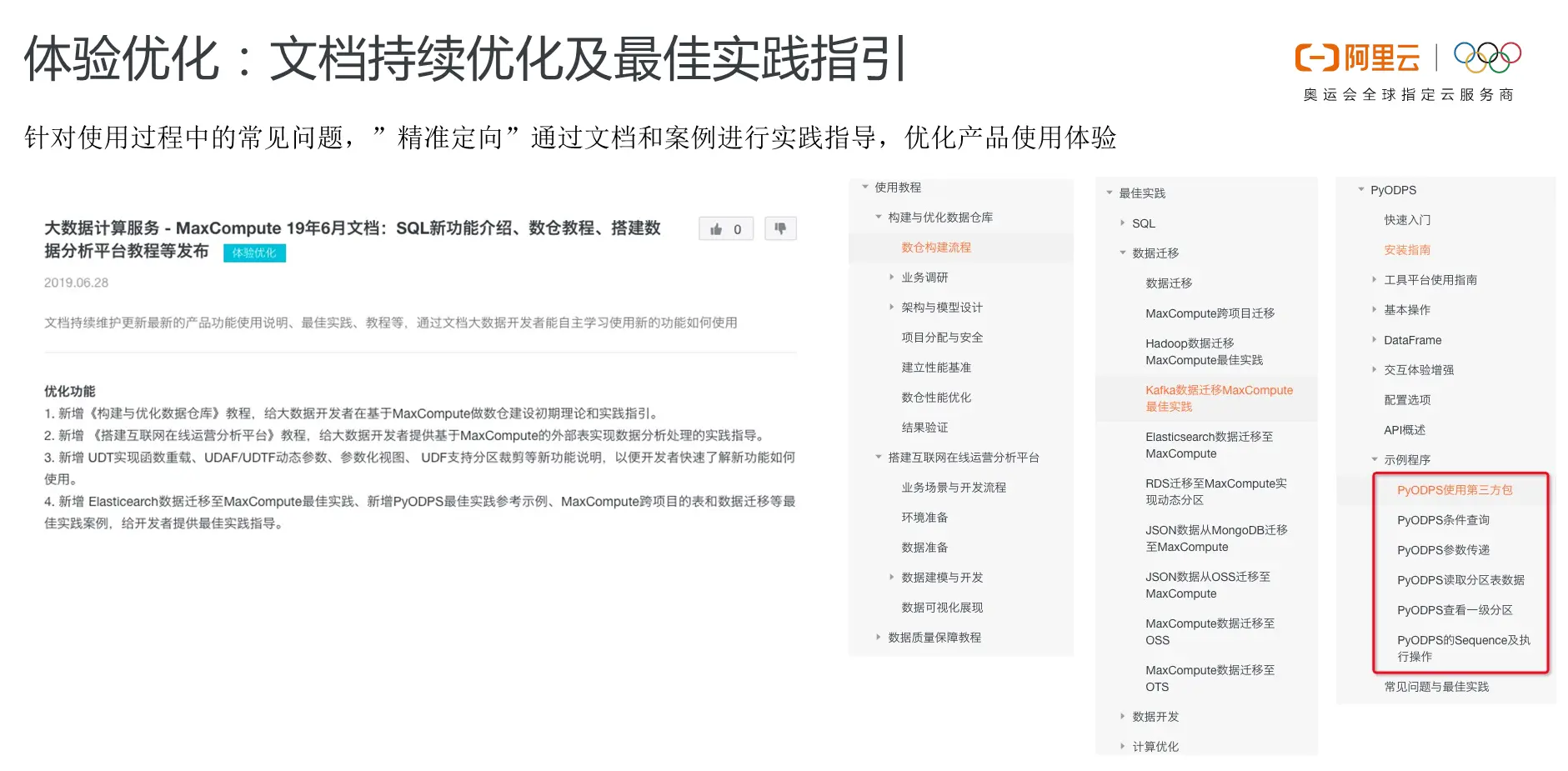The height and width of the screenshot is (771, 1568).
Task: Expand the 数据质量保障教程 node
Action: pyautogui.click(x=879, y=637)
